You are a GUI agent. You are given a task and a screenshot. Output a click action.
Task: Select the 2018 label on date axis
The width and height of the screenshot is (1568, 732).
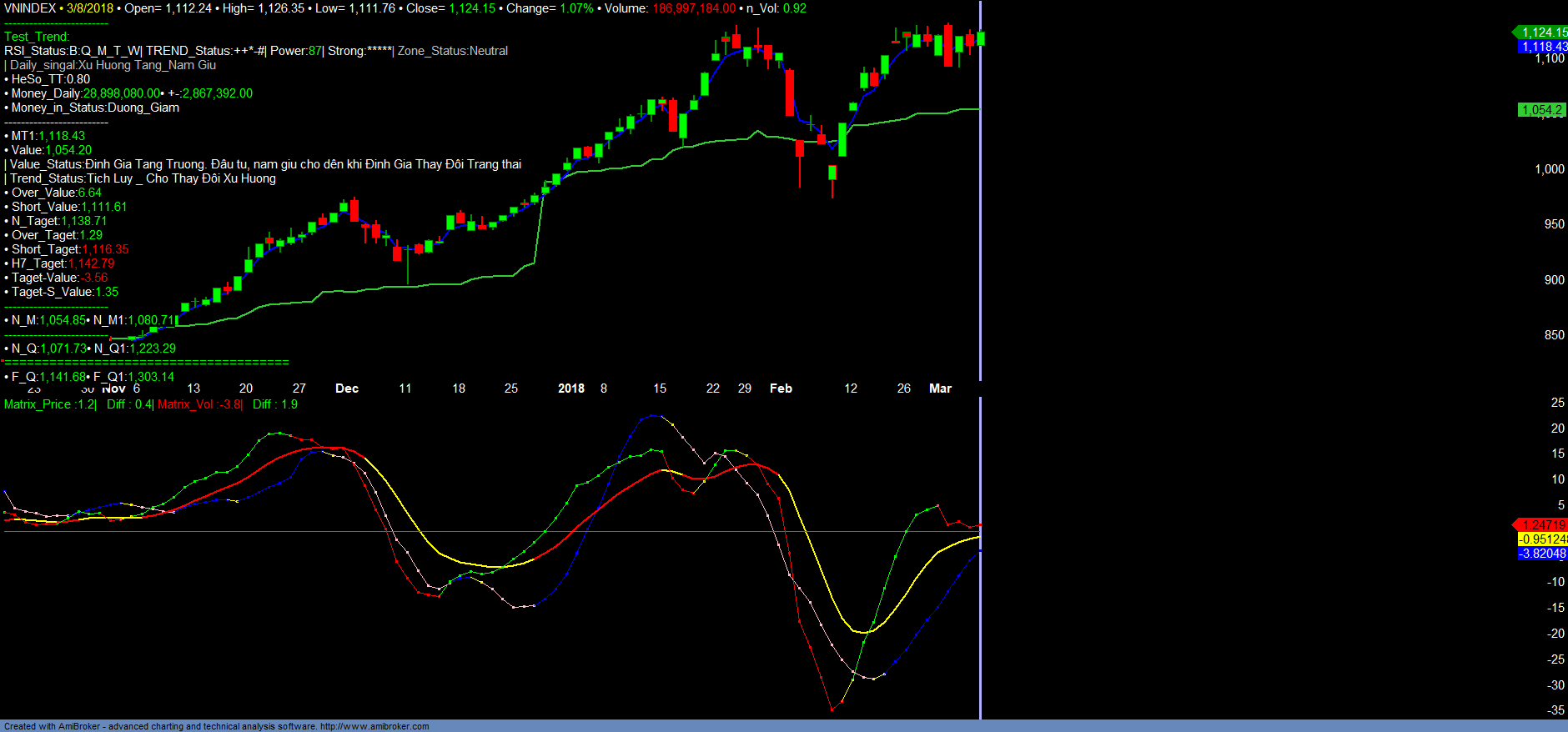tap(571, 389)
